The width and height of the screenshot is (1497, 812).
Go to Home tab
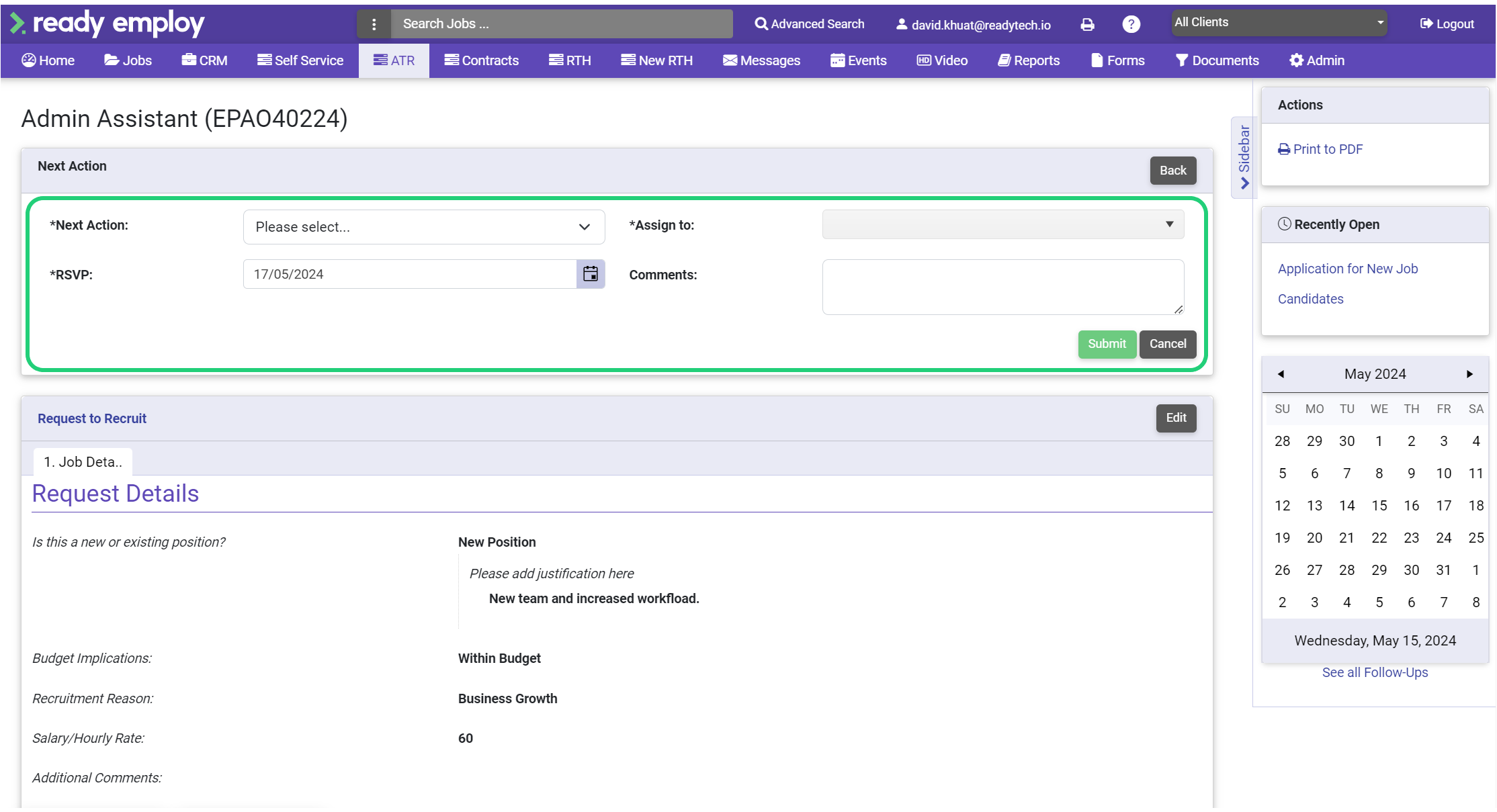(x=48, y=60)
